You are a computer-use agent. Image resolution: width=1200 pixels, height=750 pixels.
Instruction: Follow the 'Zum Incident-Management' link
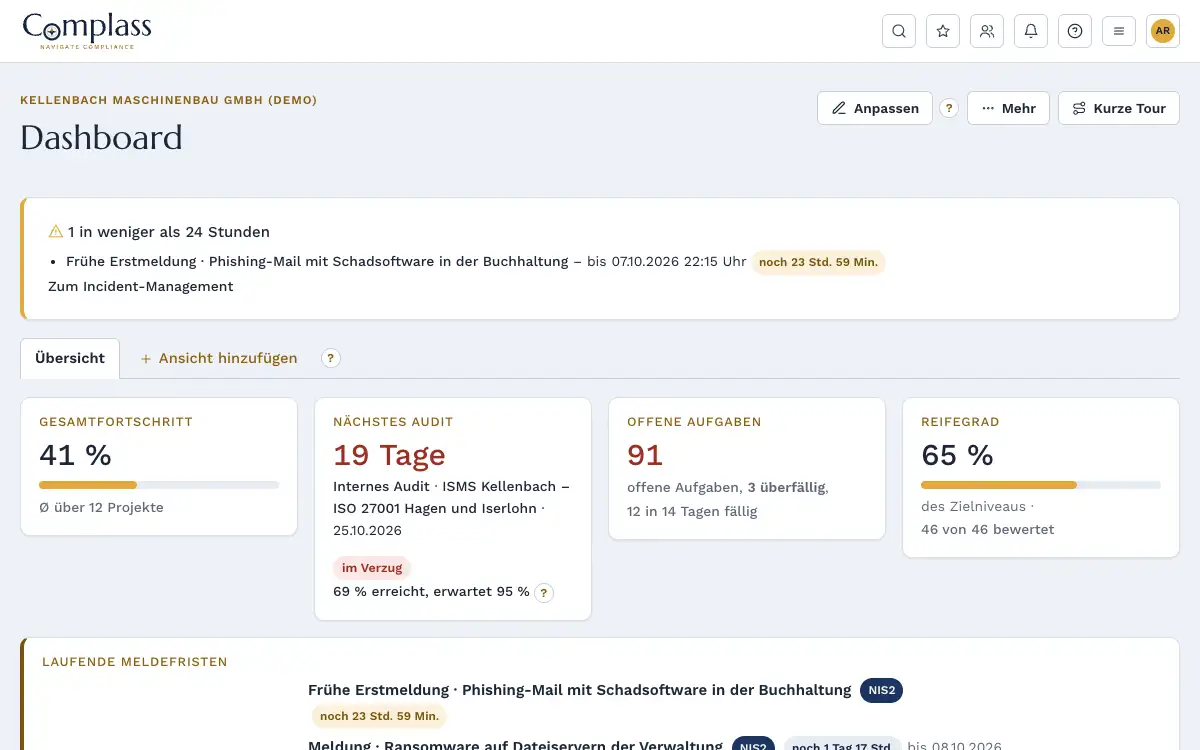coord(141,286)
